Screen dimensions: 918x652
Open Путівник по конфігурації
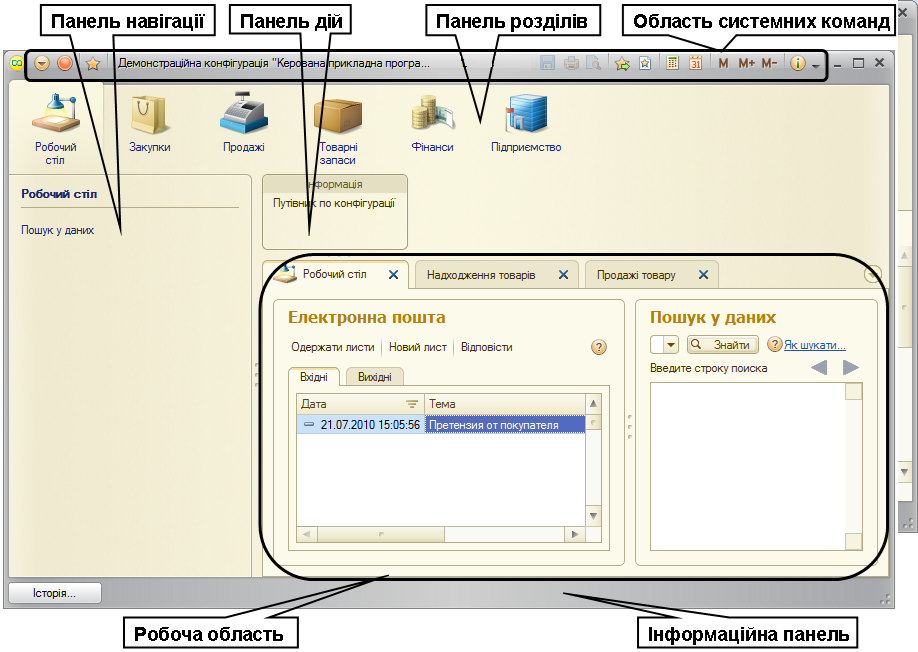tap(334, 203)
